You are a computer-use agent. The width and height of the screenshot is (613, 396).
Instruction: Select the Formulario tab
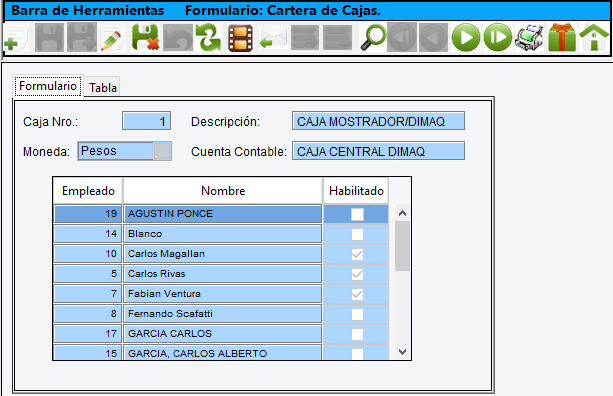[x=48, y=86]
